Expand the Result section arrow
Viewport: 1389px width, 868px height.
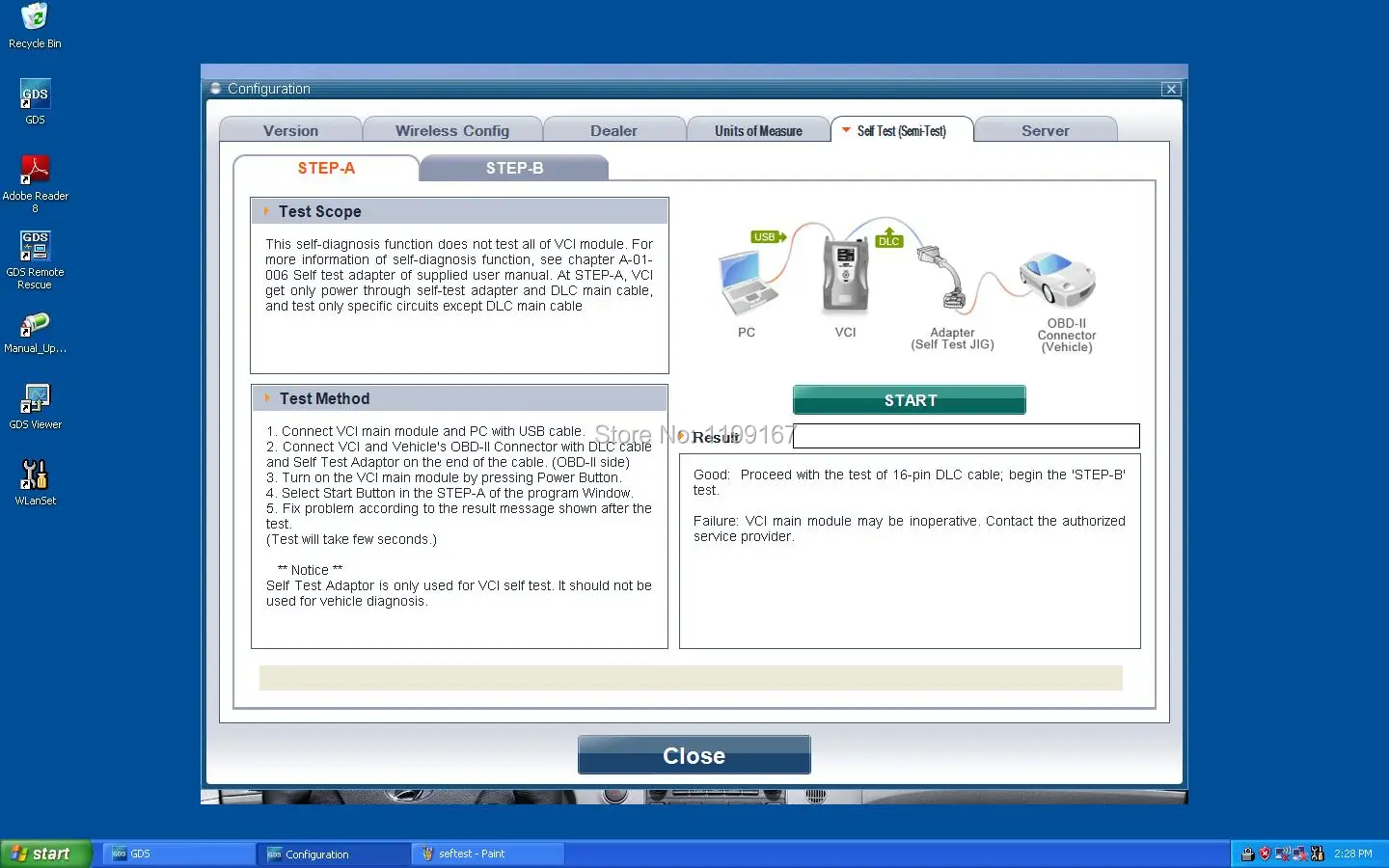click(x=682, y=436)
